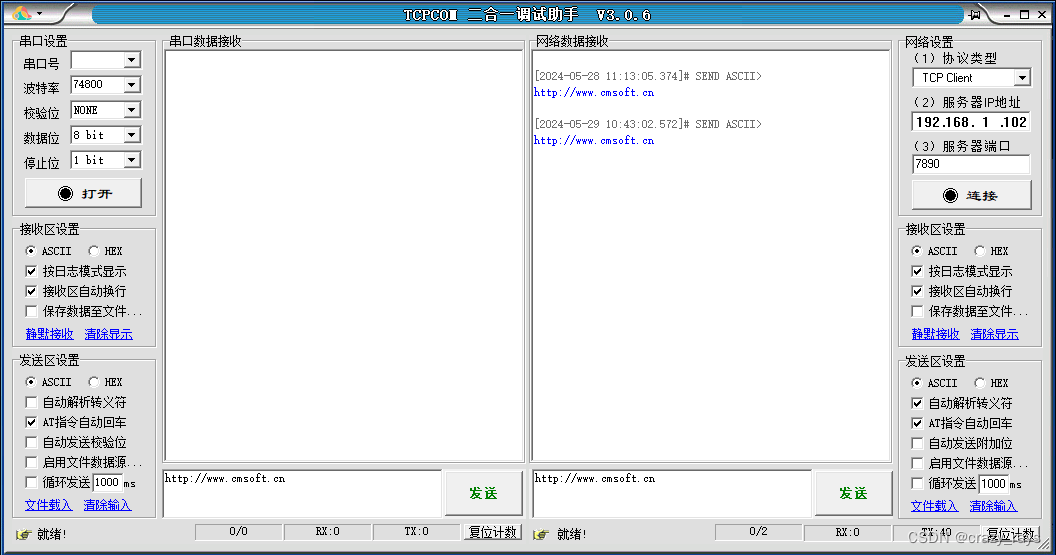
Task: Click the serial status icon next to 就绪
Action: 24,534
